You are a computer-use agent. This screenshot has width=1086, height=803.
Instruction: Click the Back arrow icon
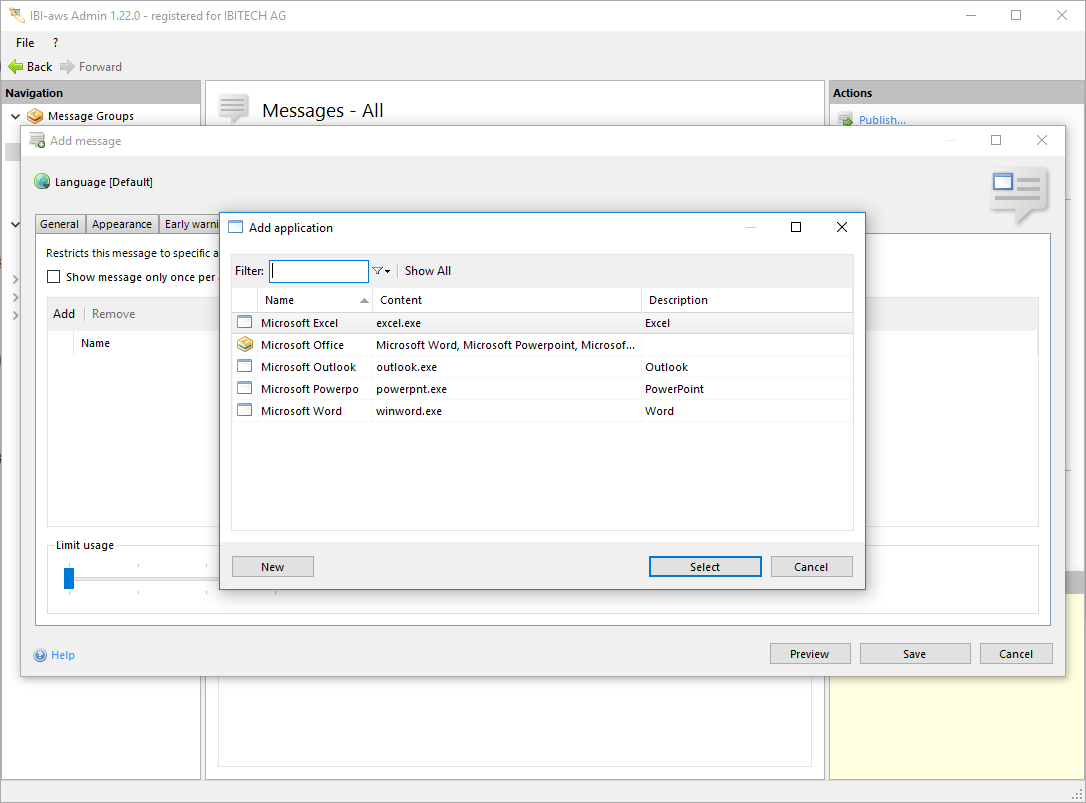pos(16,67)
